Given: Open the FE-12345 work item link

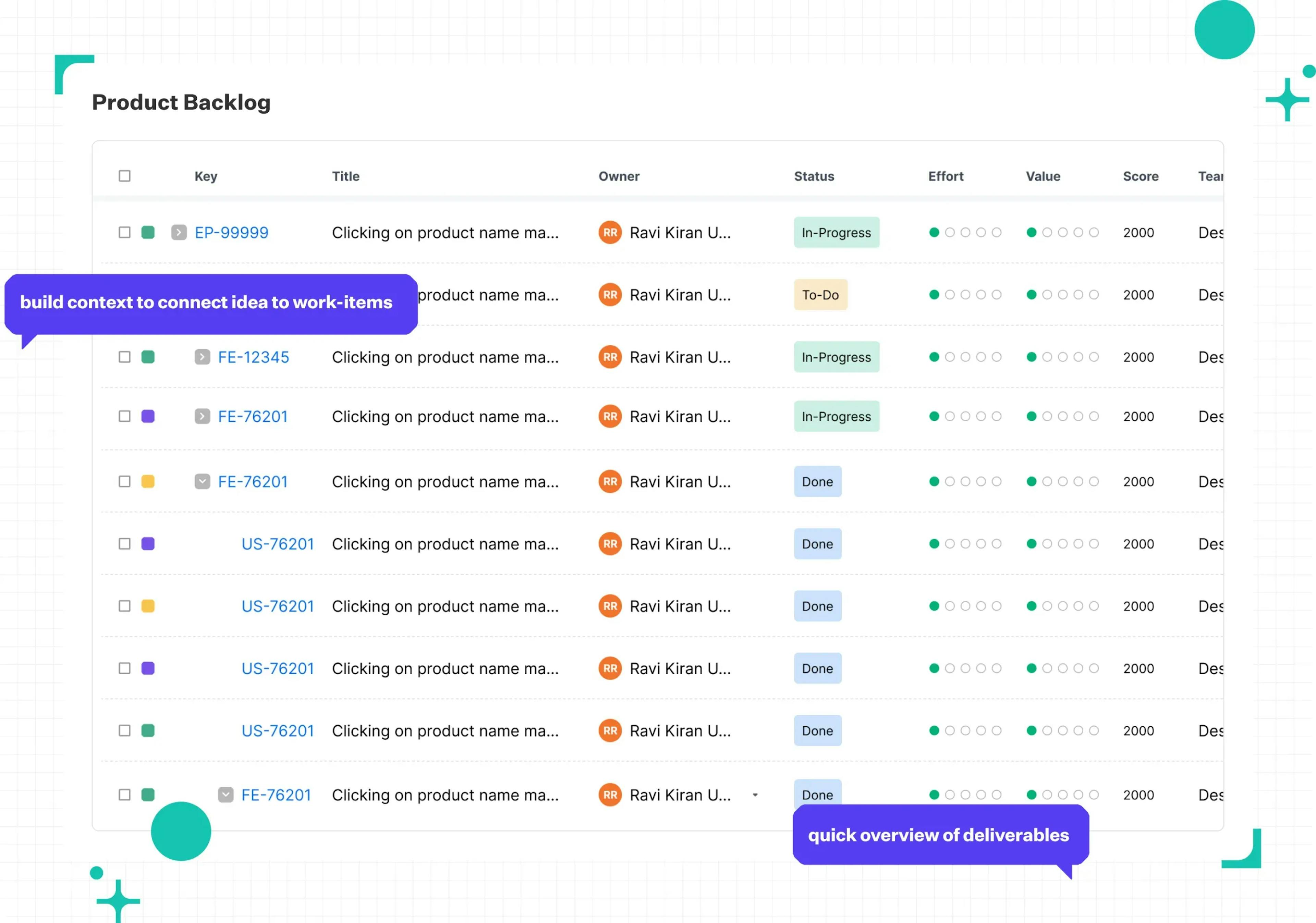Looking at the screenshot, I should click(x=253, y=356).
